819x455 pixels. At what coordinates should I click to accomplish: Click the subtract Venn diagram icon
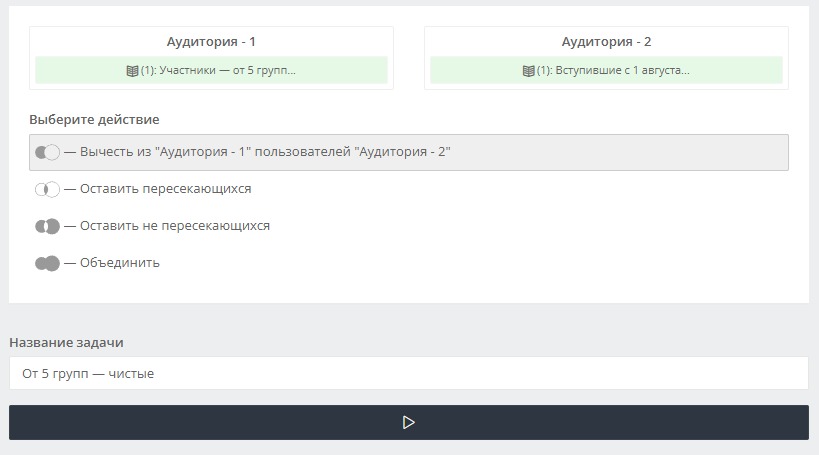(47, 152)
